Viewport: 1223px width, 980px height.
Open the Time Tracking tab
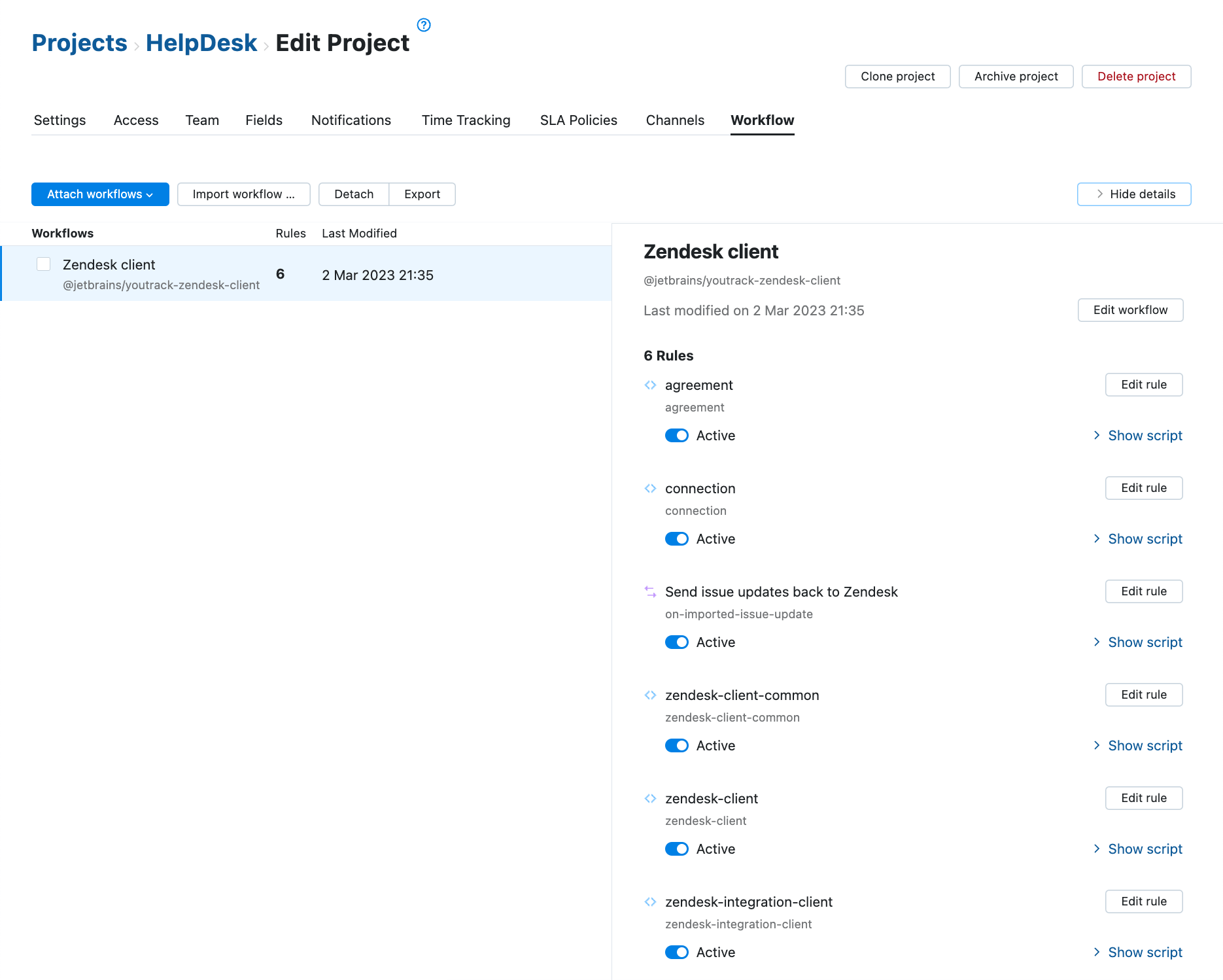coord(466,120)
